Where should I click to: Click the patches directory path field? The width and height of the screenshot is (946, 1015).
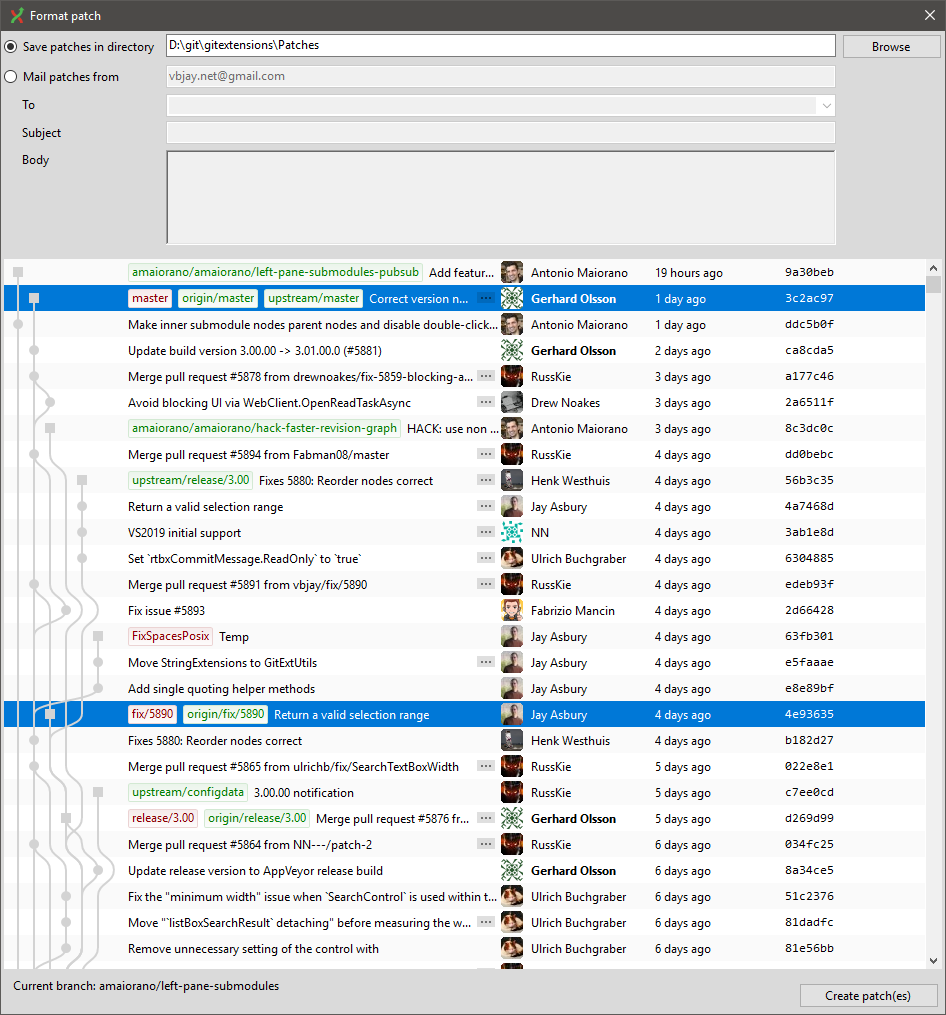pyautogui.click(x=501, y=45)
